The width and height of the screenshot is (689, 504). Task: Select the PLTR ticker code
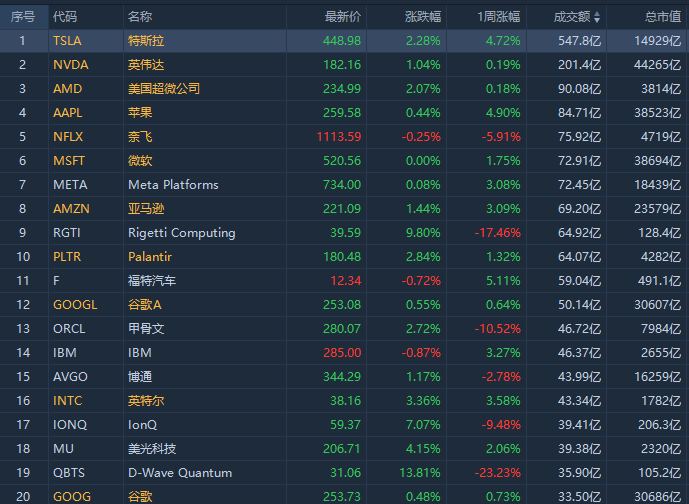[68, 257]
